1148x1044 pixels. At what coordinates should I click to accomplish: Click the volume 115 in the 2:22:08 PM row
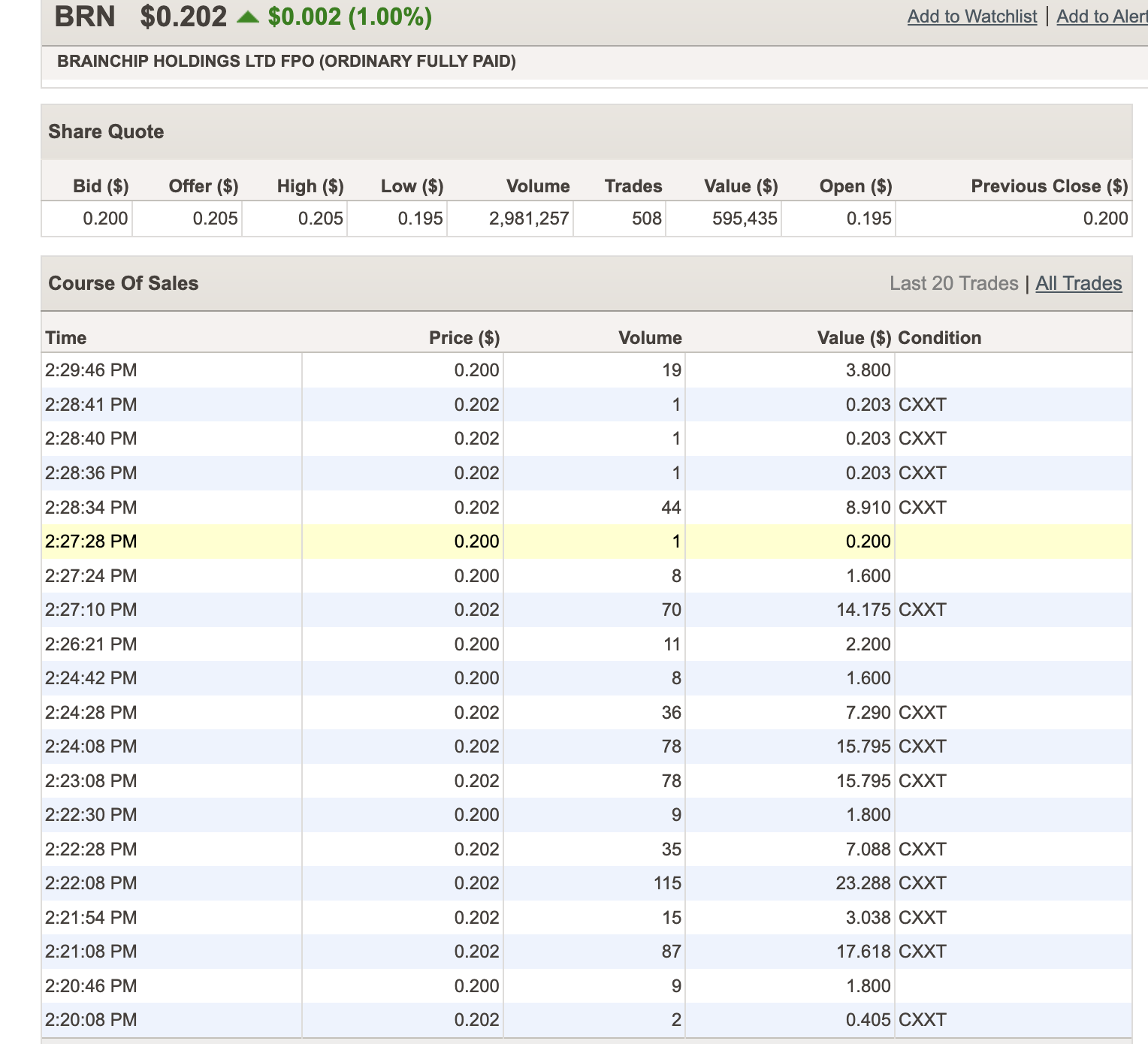coord(667,883)
